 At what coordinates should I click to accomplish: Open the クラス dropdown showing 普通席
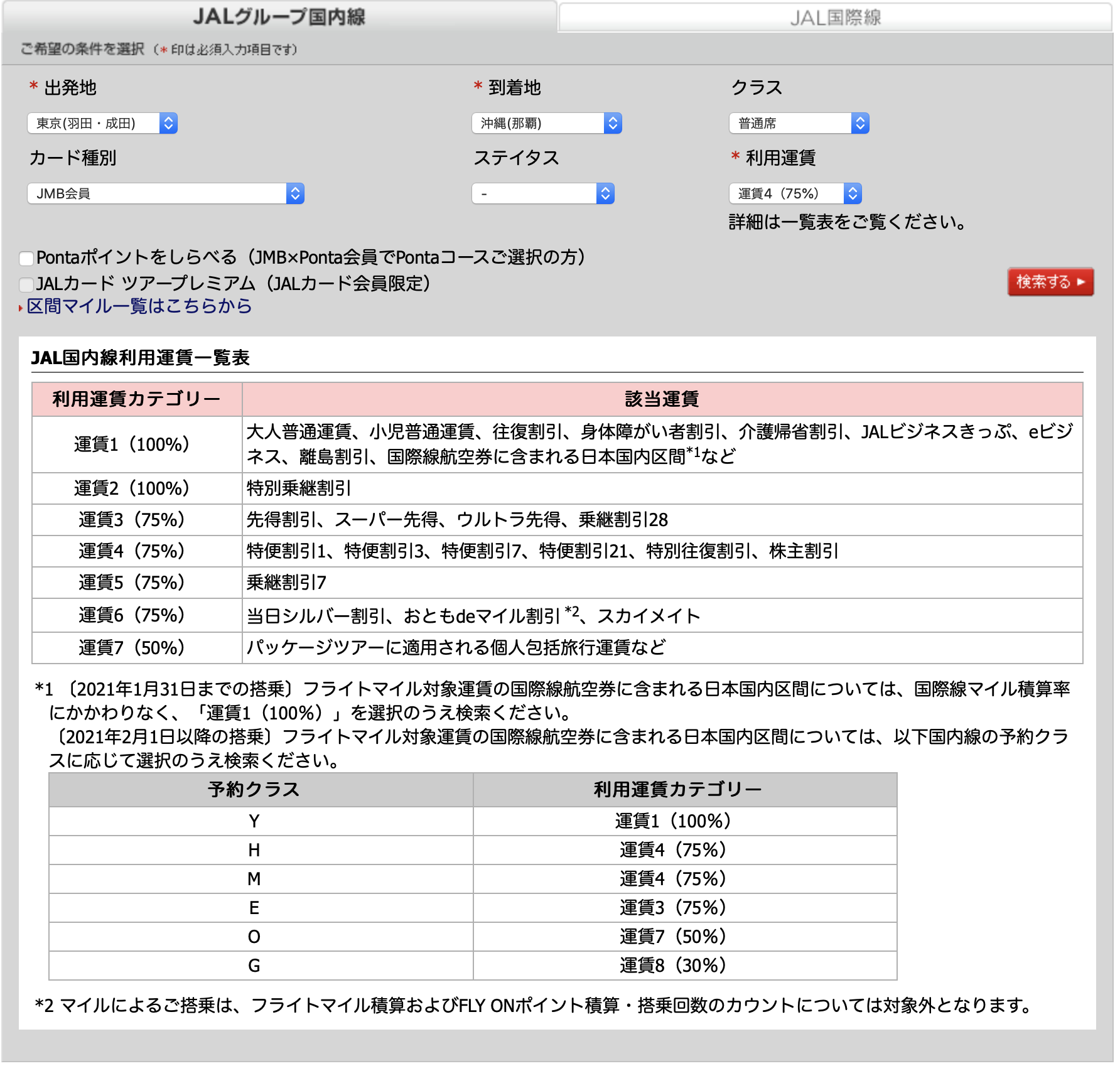(x=799, y=123)
